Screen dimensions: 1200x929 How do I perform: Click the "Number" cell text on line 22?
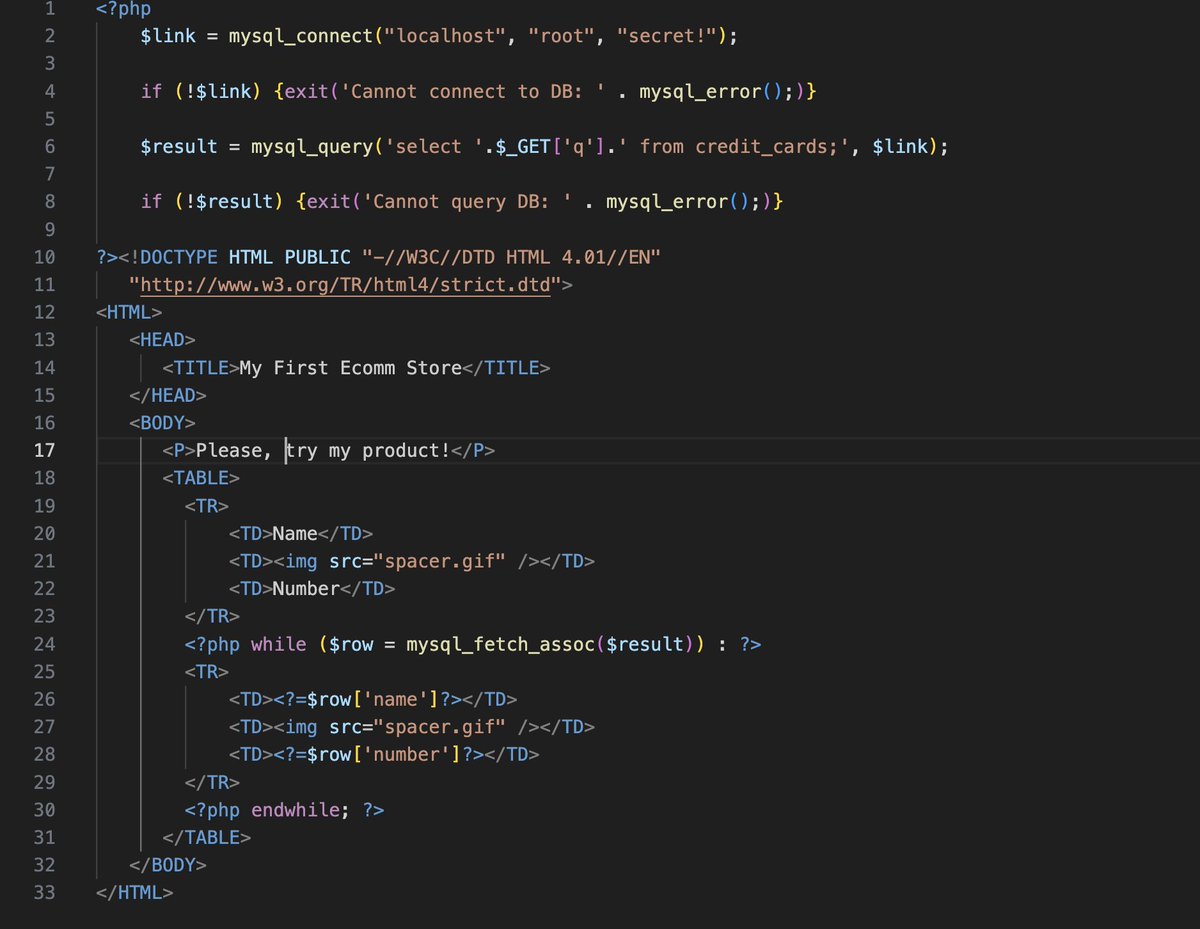pos(306,588)
